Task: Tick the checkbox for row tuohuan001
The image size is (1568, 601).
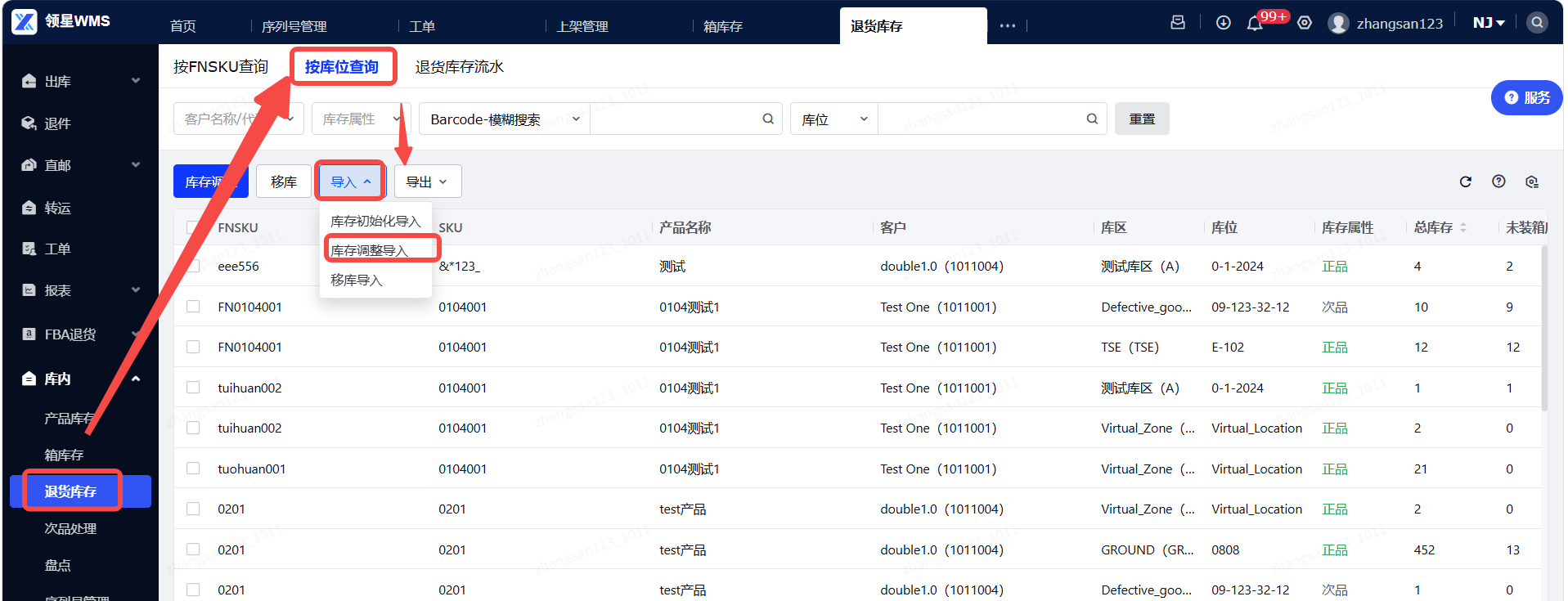Action: [193, 469]
